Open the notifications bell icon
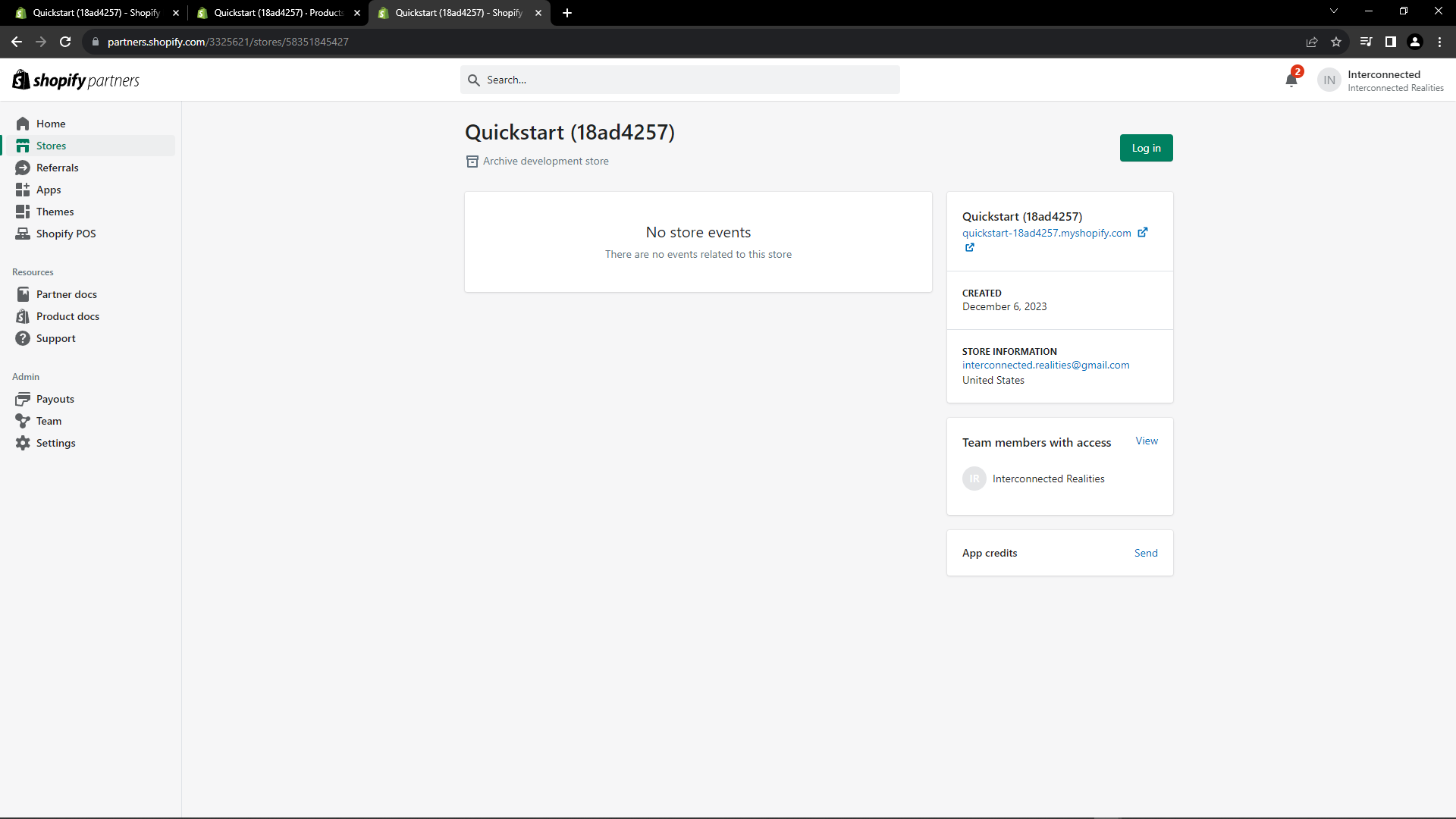 tap(1291, 80)
